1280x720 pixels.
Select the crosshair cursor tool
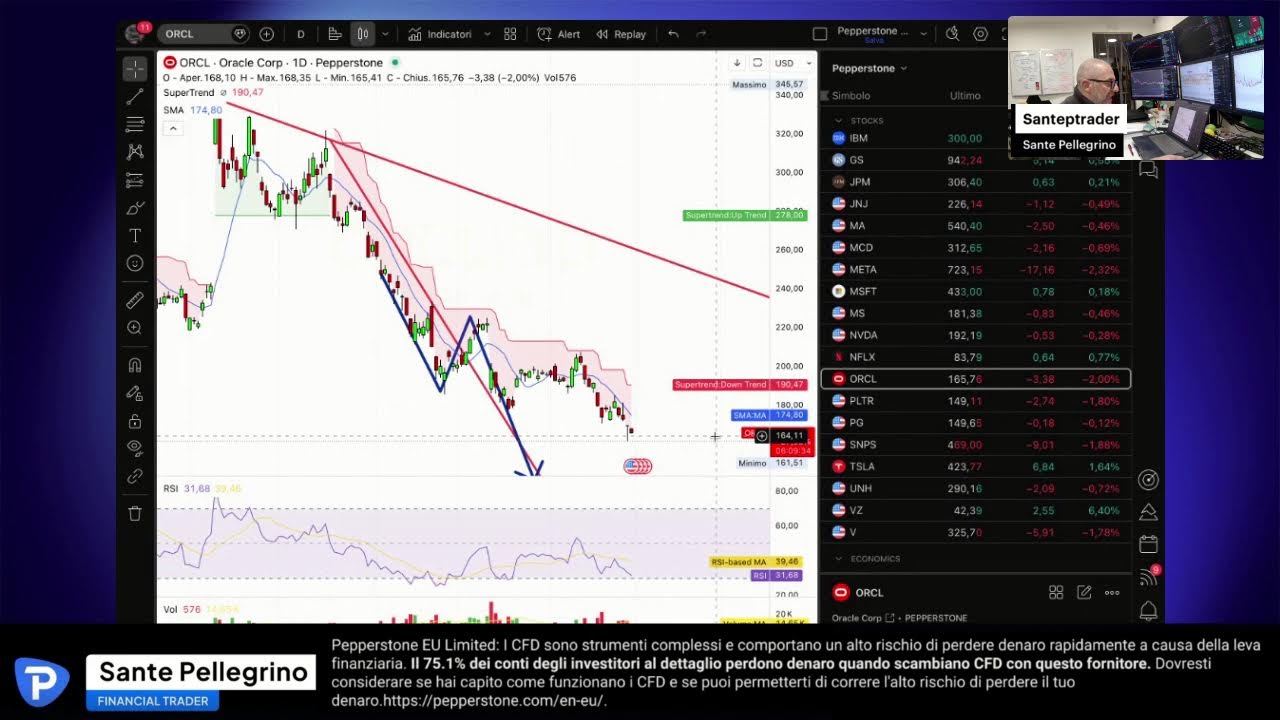click(x=135, y=69)
